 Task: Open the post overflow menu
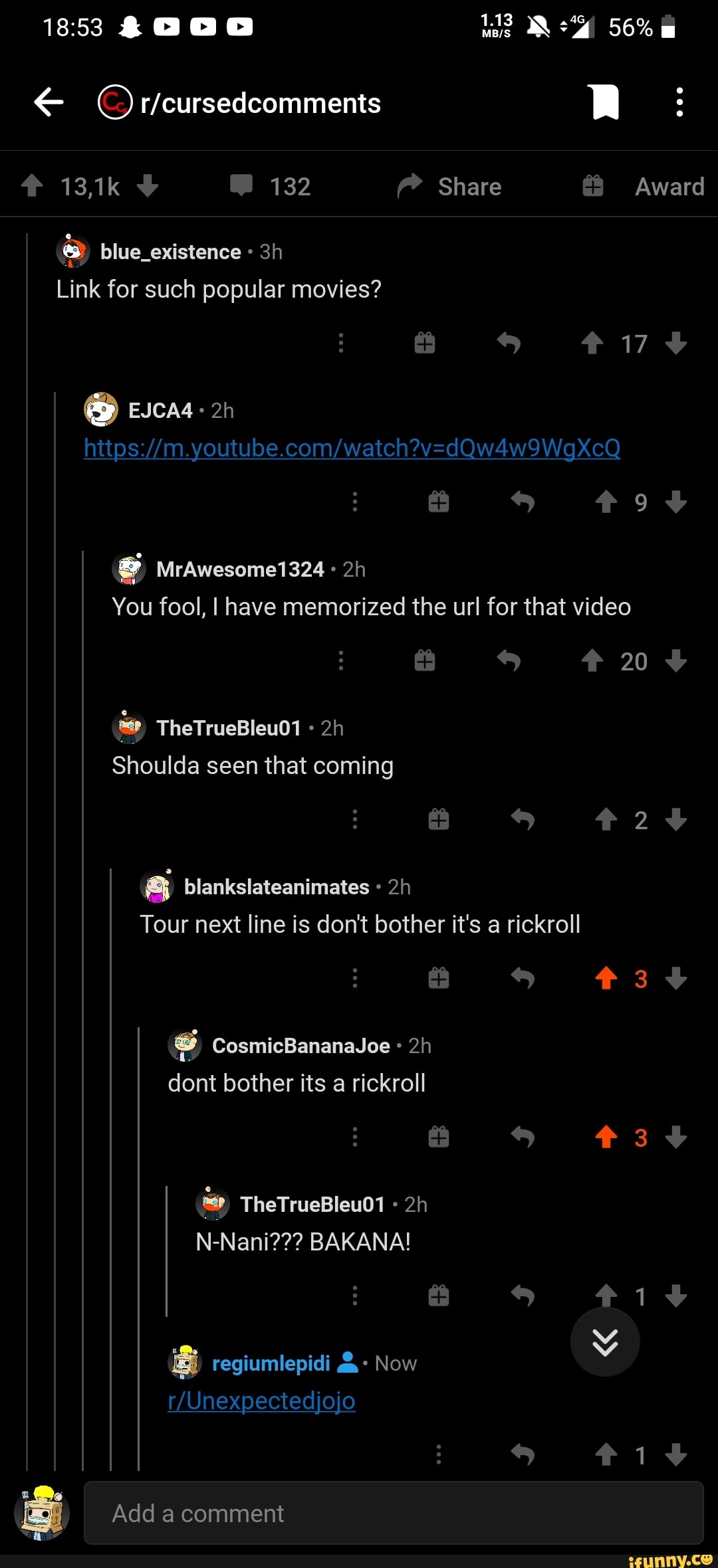pyautogui.click(x=679, y=102)
